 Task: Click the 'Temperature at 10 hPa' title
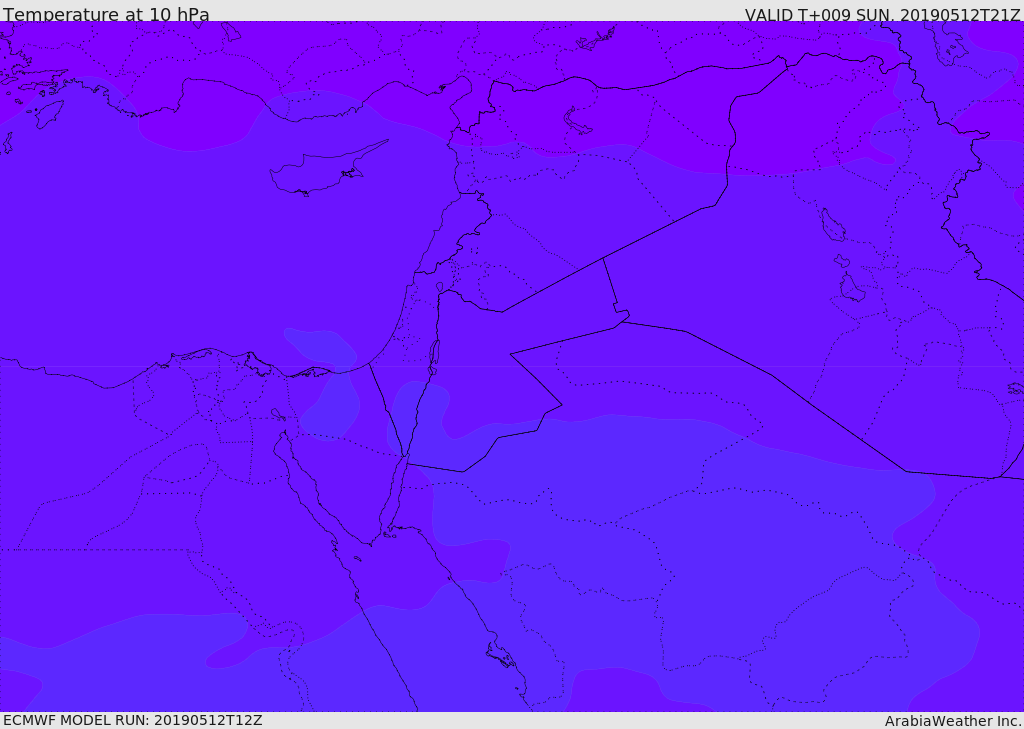click(106, 14)
